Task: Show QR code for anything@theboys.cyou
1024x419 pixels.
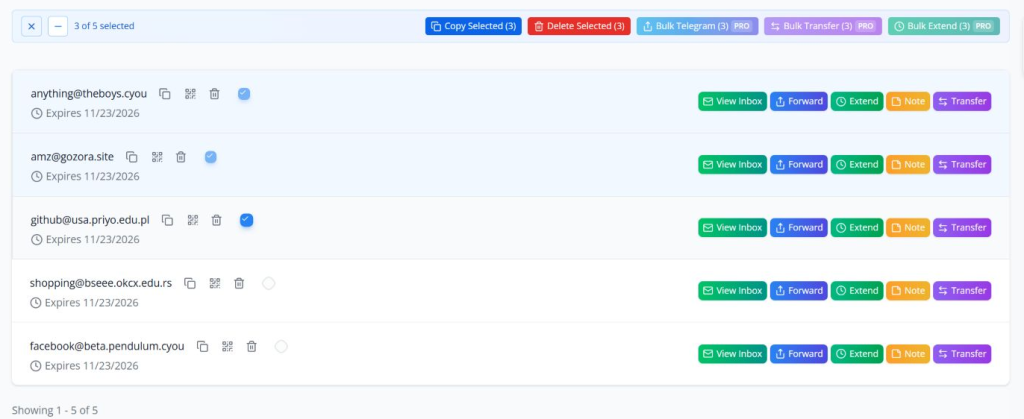Action: [190, 94]
